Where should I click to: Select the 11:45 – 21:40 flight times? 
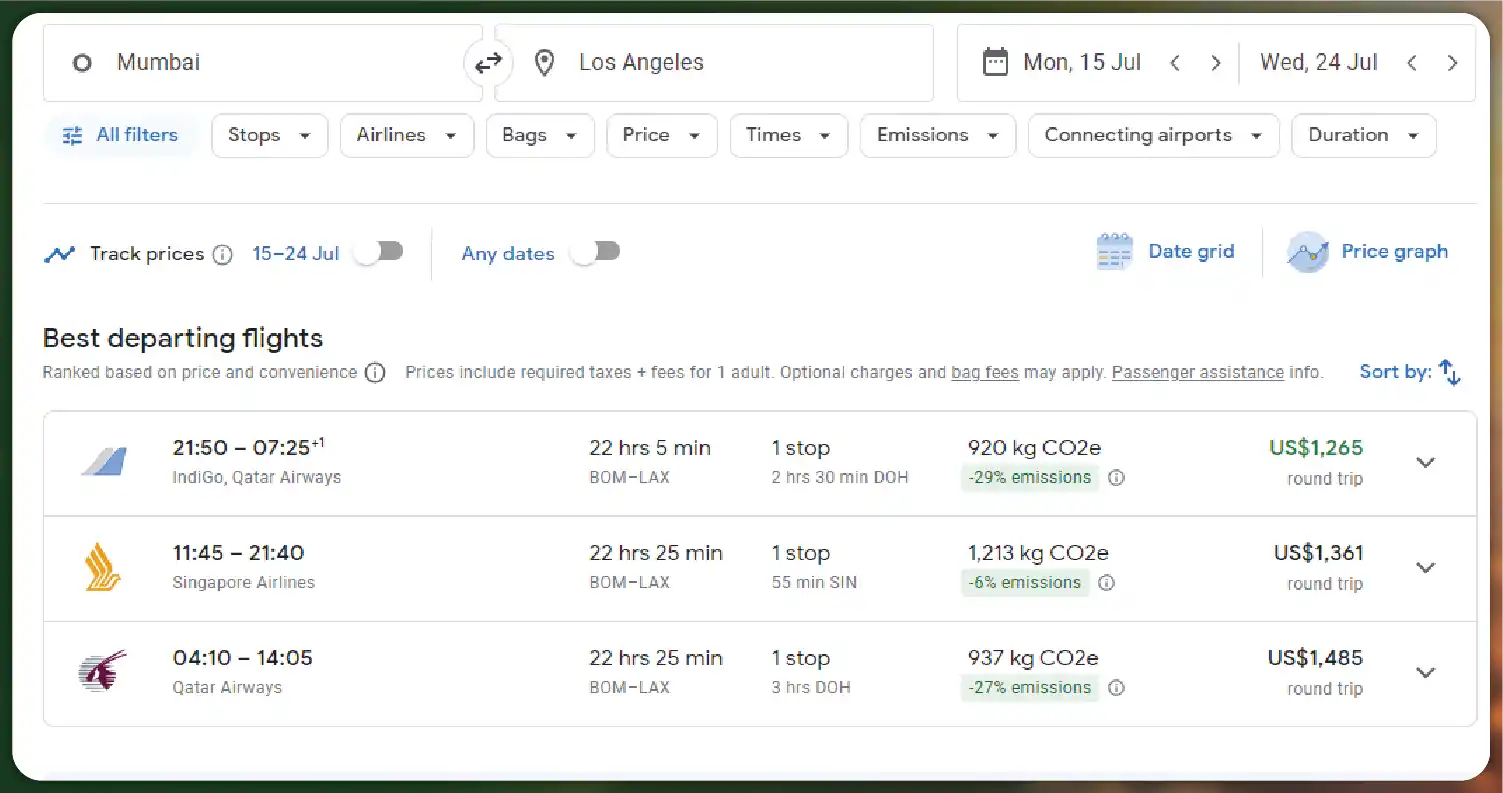(x=238, y=553)
